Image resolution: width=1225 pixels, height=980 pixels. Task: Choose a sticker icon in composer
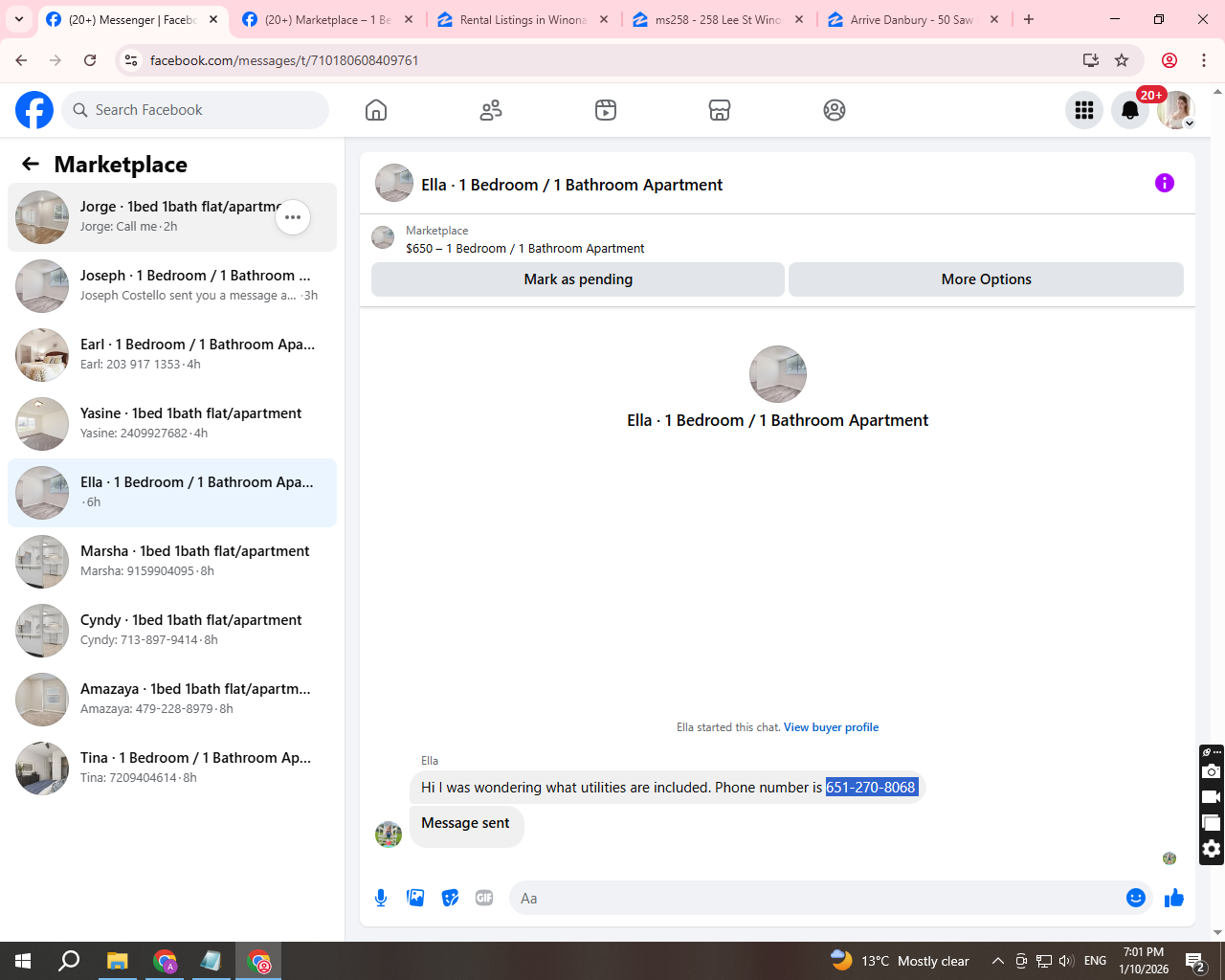[x=450, y=898]
